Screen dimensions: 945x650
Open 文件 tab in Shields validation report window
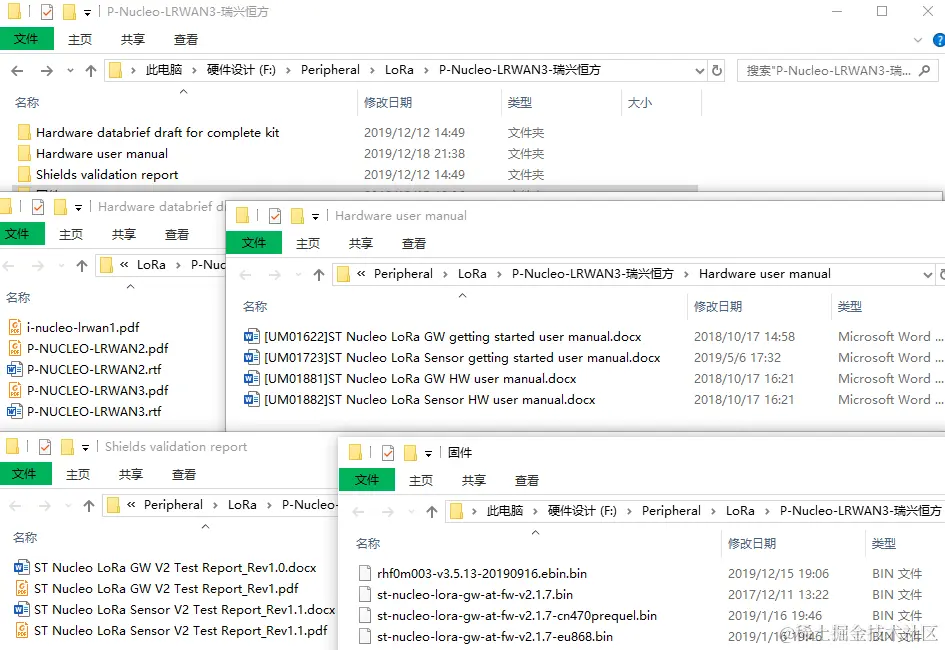pos(25,474)
